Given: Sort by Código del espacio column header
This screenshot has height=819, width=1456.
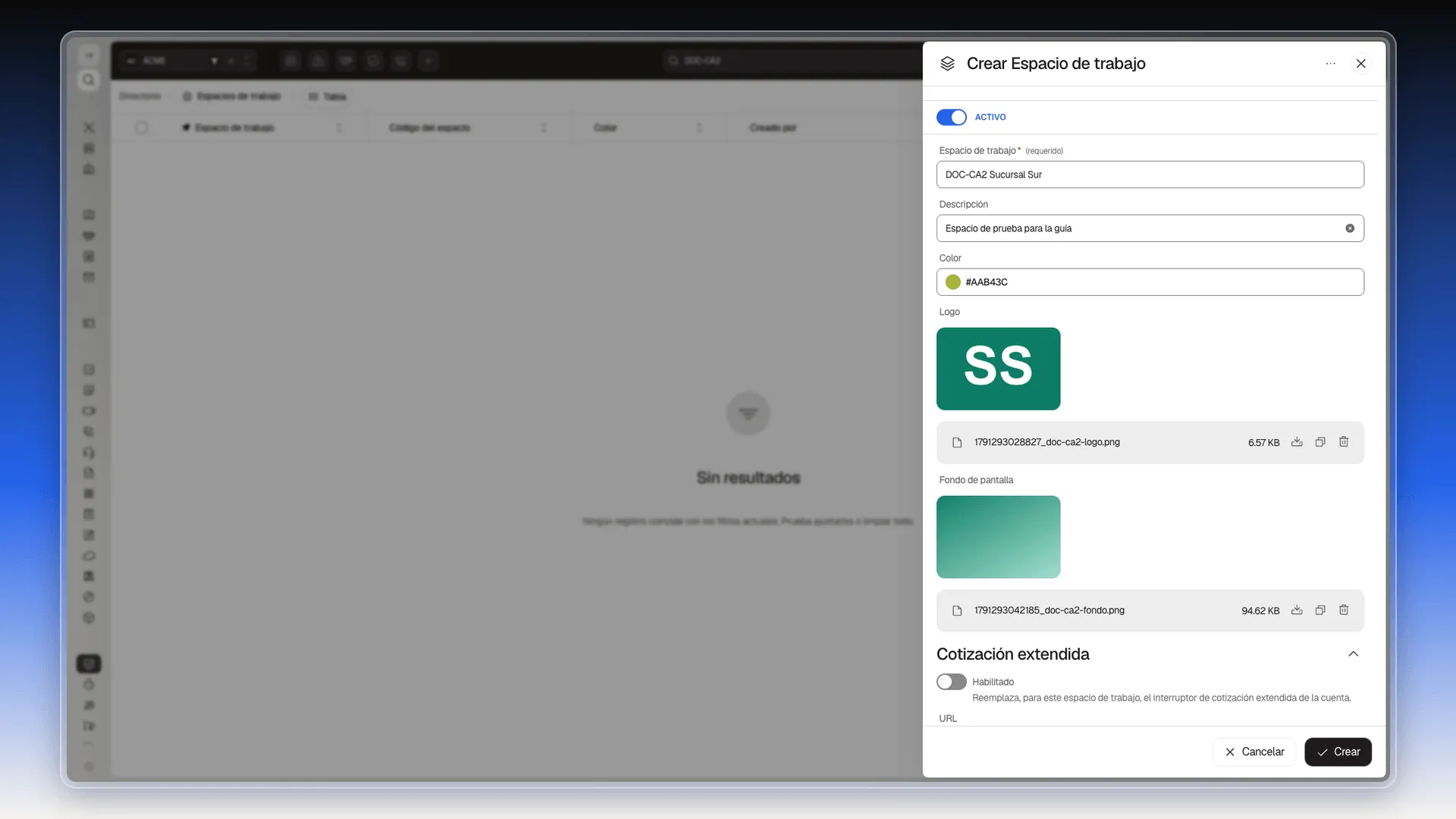Looking at the screenshot, I should click(429, 127).
